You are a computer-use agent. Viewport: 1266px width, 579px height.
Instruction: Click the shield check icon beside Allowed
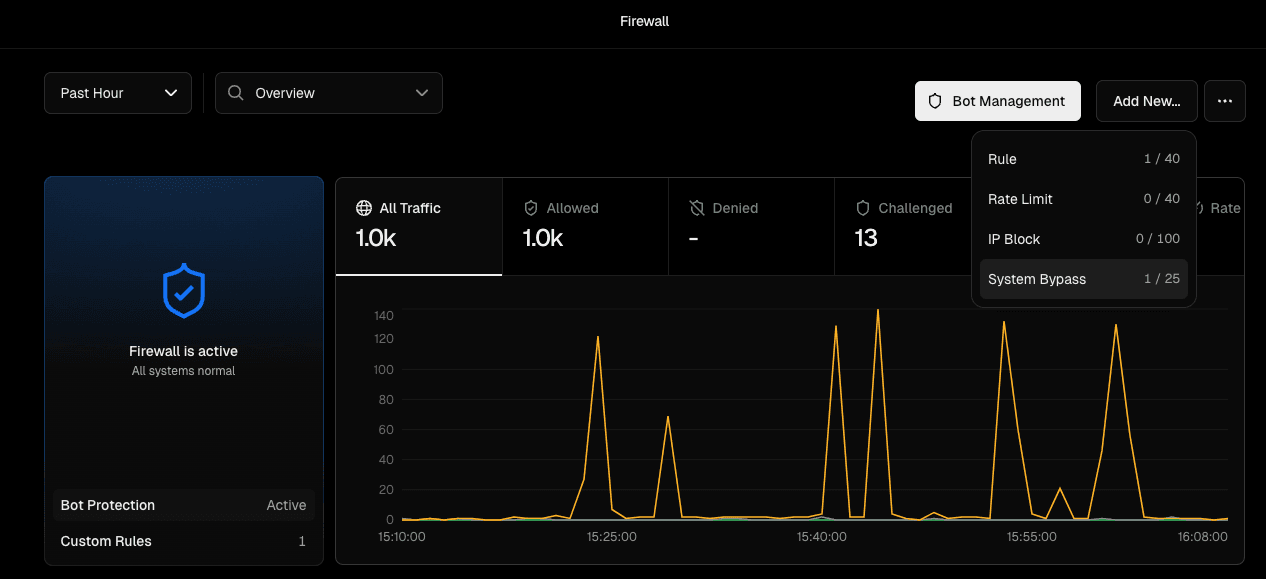click(531, 208)
